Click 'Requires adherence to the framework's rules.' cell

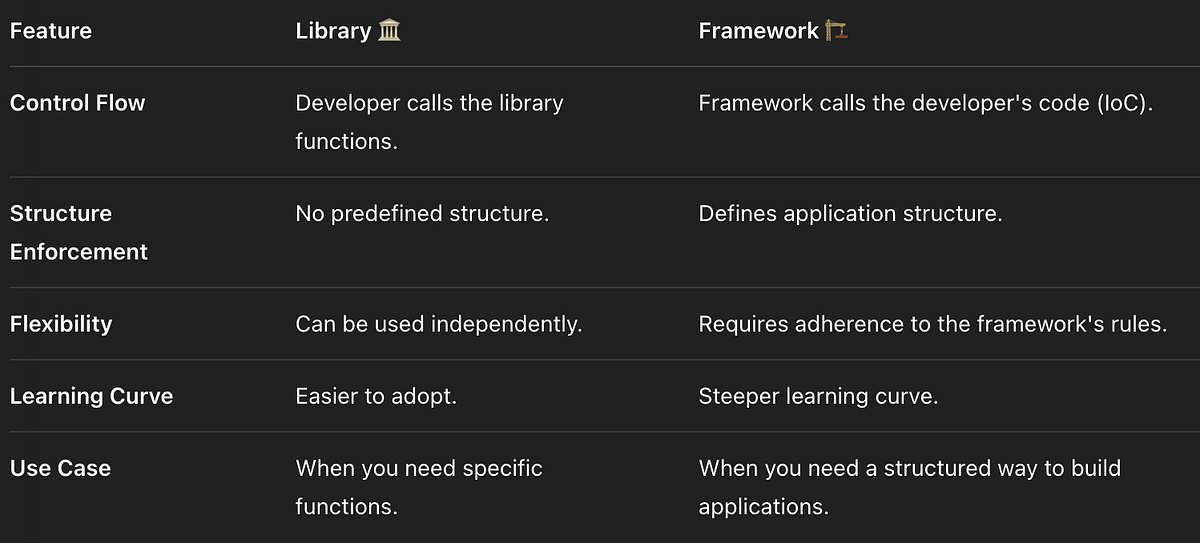point(933,324)
